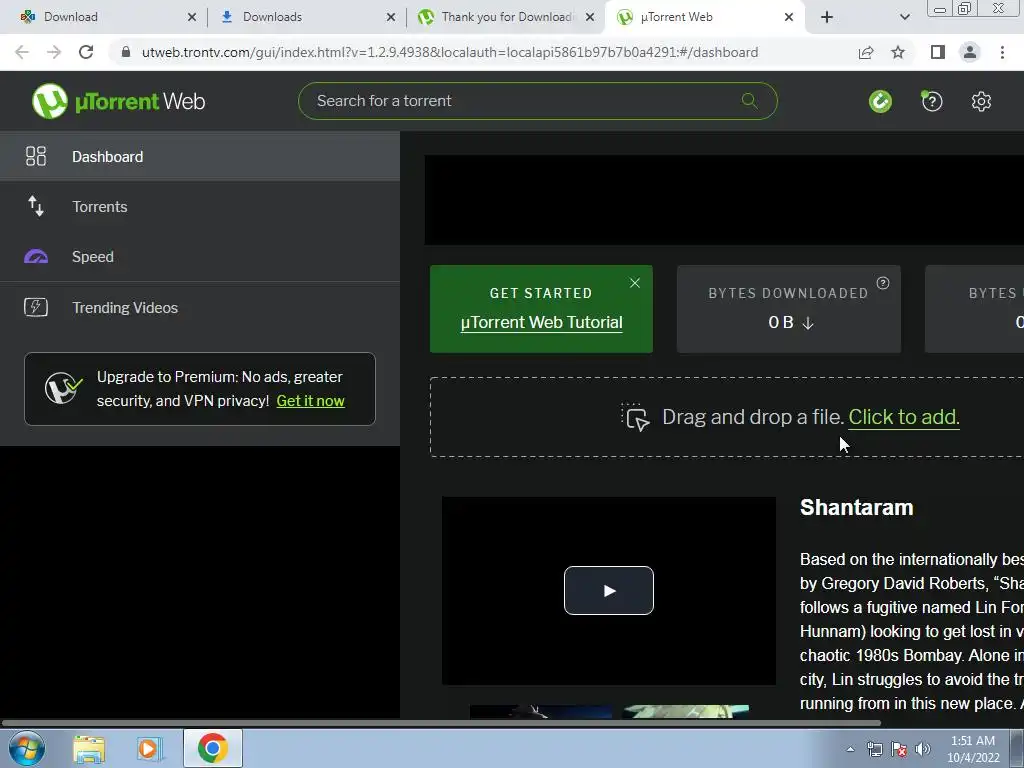This screenshot has height=768, width=1024.
Task: Open the green upgrade badge icon in header
Action: (880, 101)
